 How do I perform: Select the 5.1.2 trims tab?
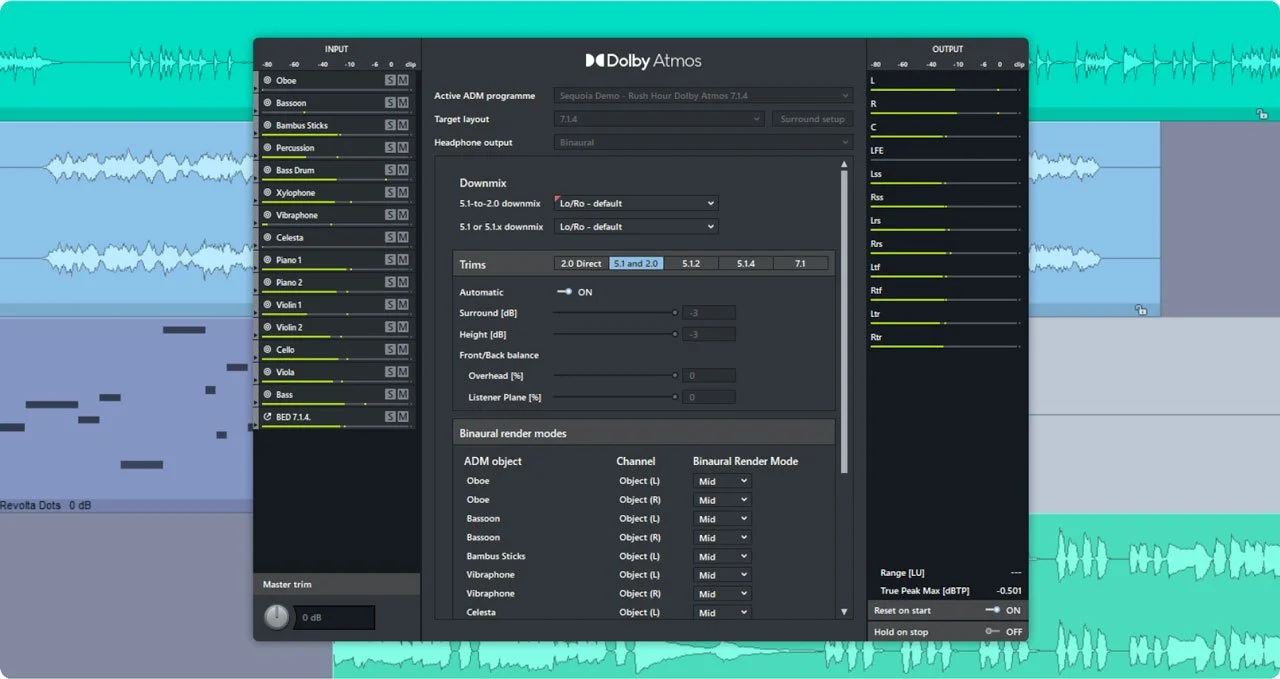(x=691, y=264)
